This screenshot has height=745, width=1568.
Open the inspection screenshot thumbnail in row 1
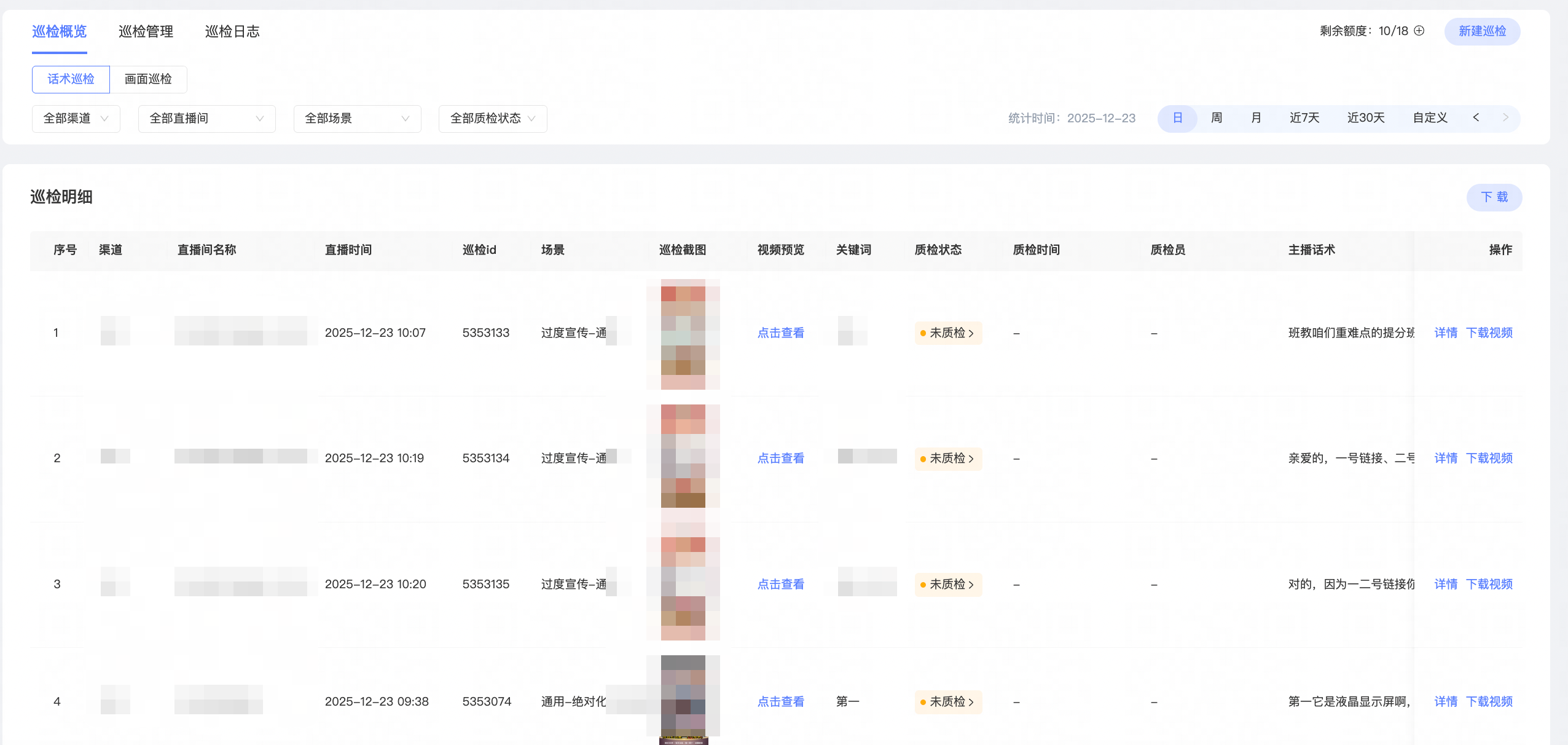point(683,334)
